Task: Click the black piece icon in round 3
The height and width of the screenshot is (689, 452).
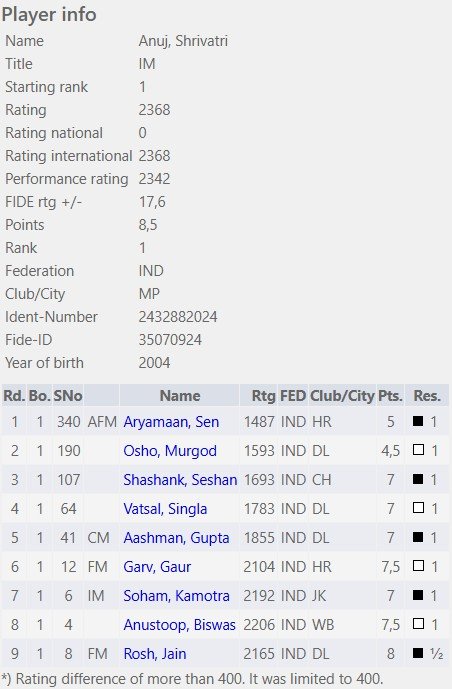Action: [418, 479]
